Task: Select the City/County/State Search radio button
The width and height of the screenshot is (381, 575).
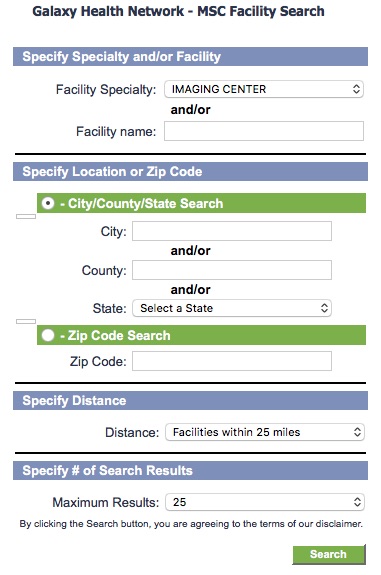Action: [48, 203]
